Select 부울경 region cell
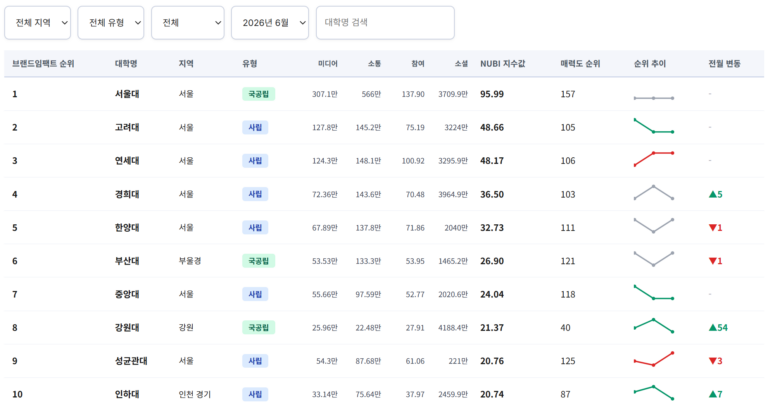 pos(190,261)
